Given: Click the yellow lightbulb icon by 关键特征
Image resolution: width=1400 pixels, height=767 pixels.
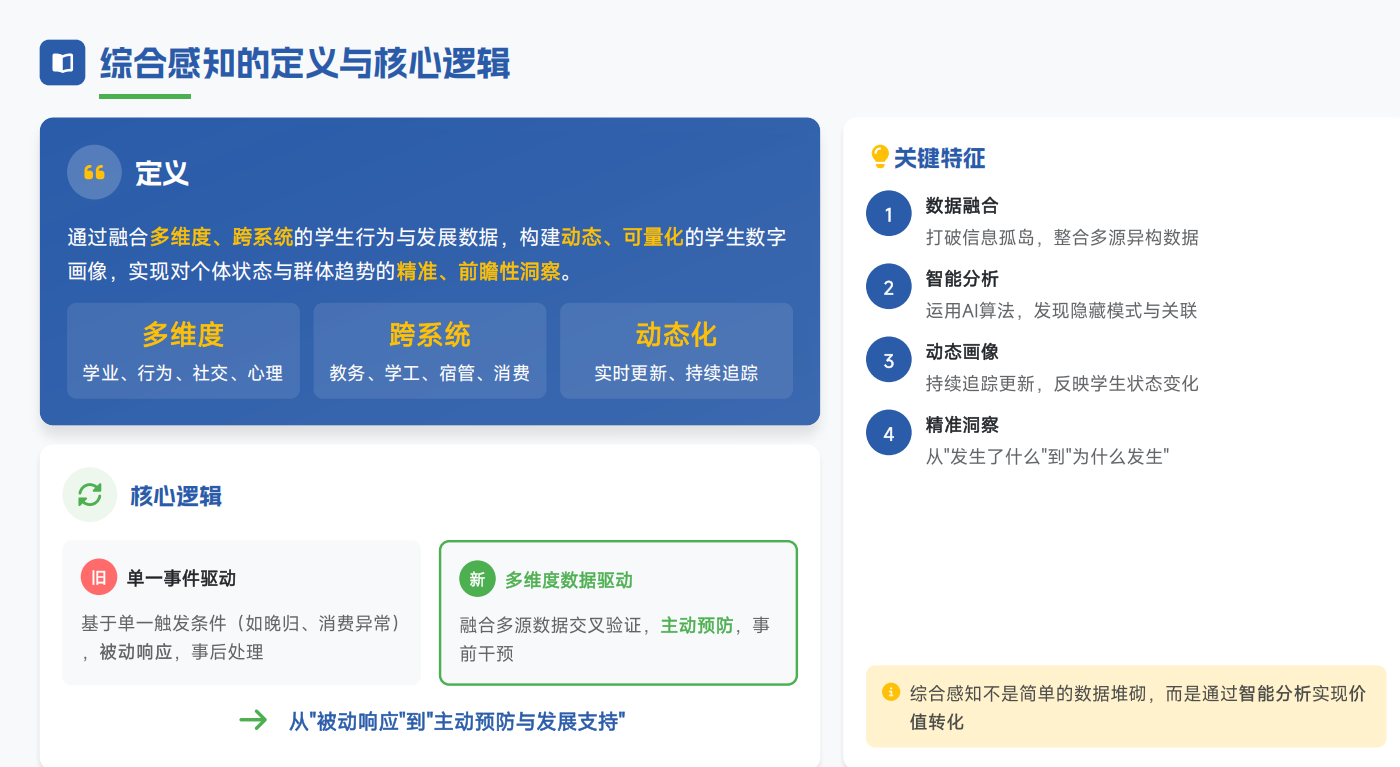Looking at the screenshot, I should click(879, 157).
